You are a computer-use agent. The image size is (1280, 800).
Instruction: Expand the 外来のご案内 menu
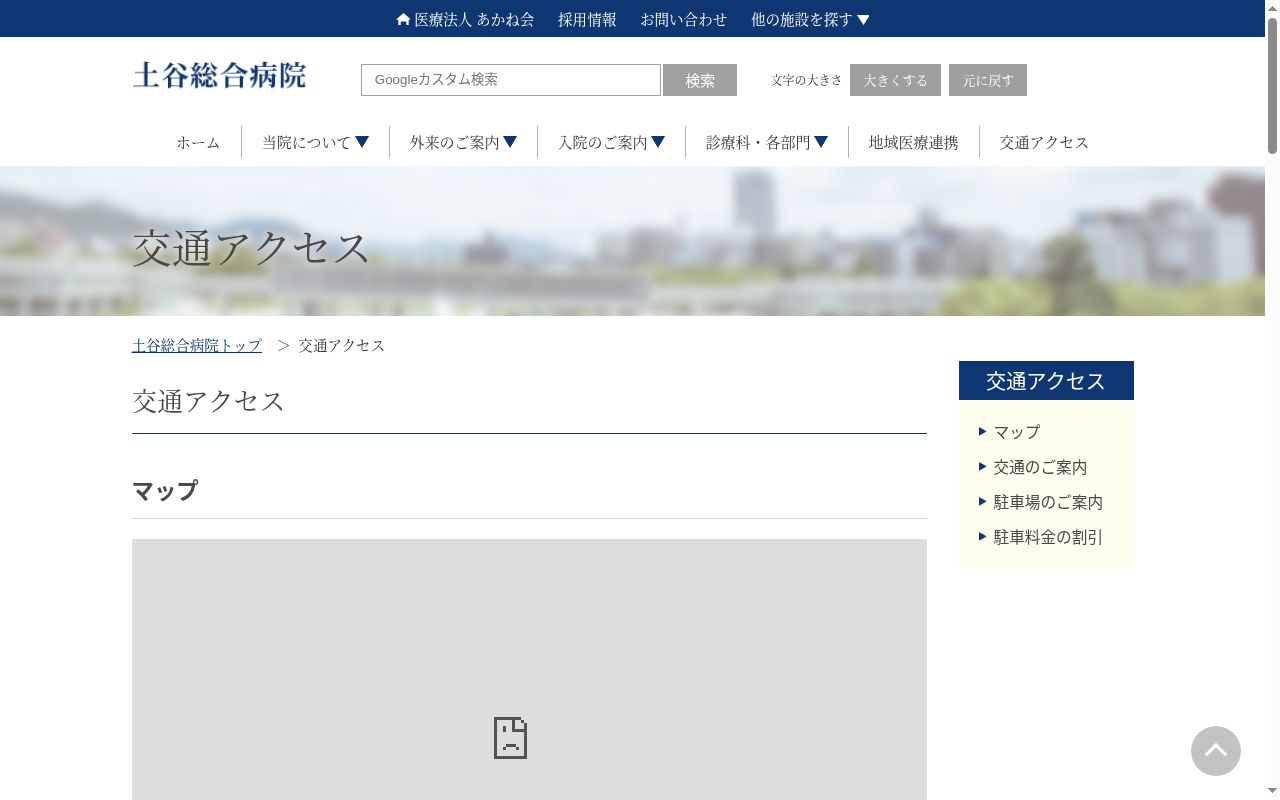click(464, 142)
